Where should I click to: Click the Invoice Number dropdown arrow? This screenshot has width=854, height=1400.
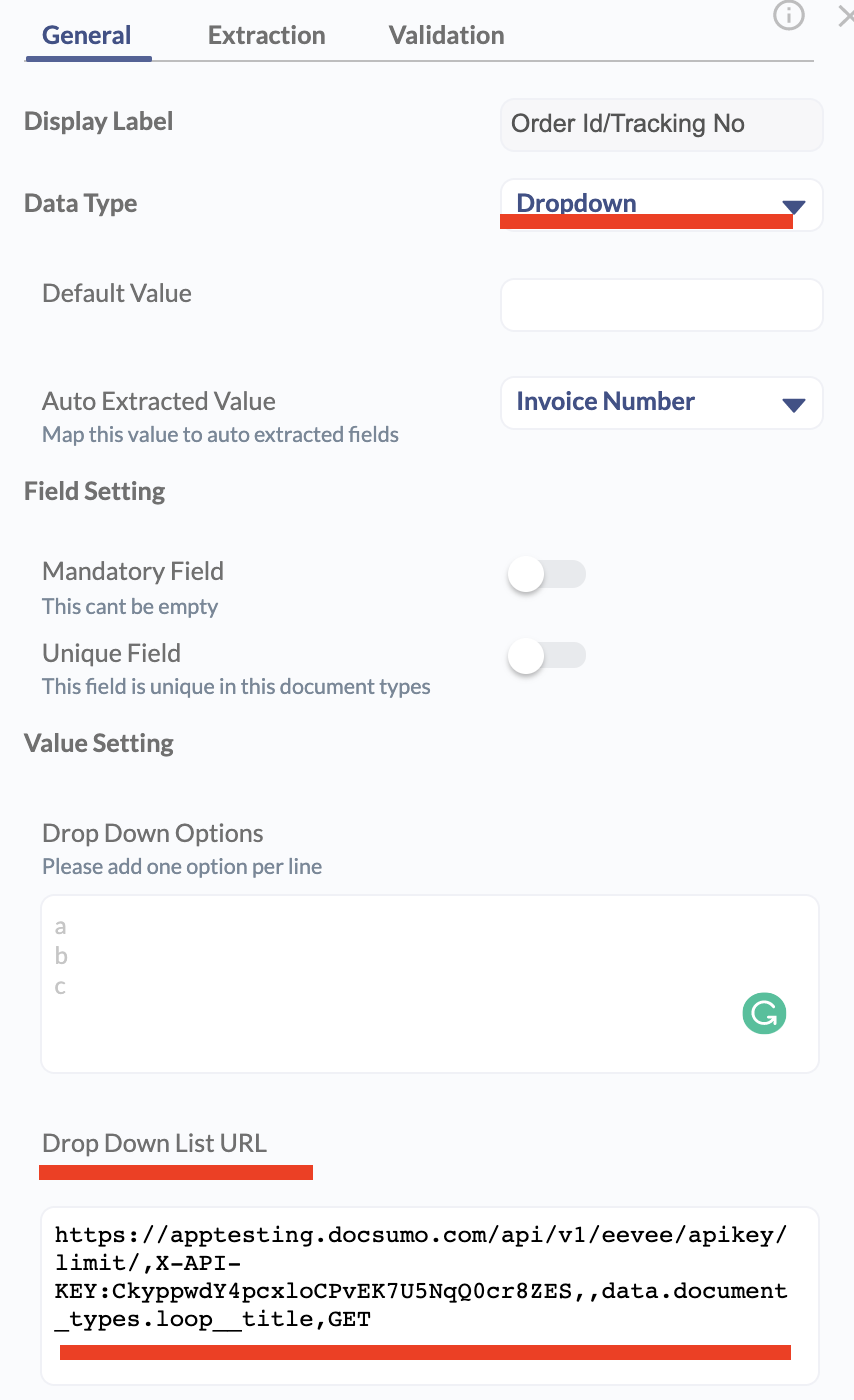click(x=794, y=405)
